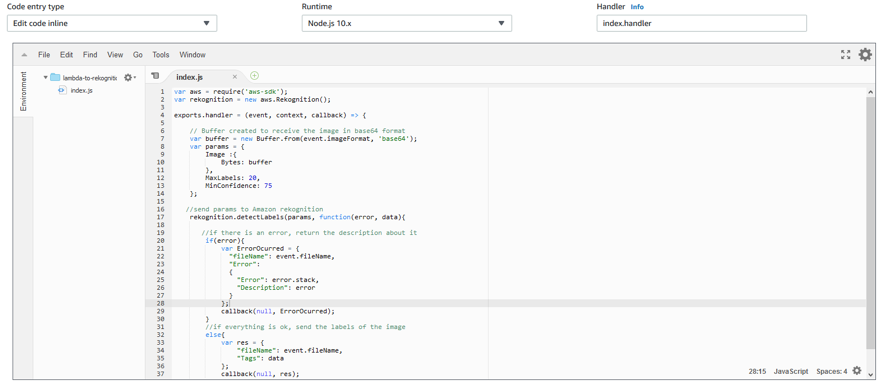Click the 'MaxLabels: 20,' line
This screenshot has width=877, height=381.
click(x=233, y=178)
